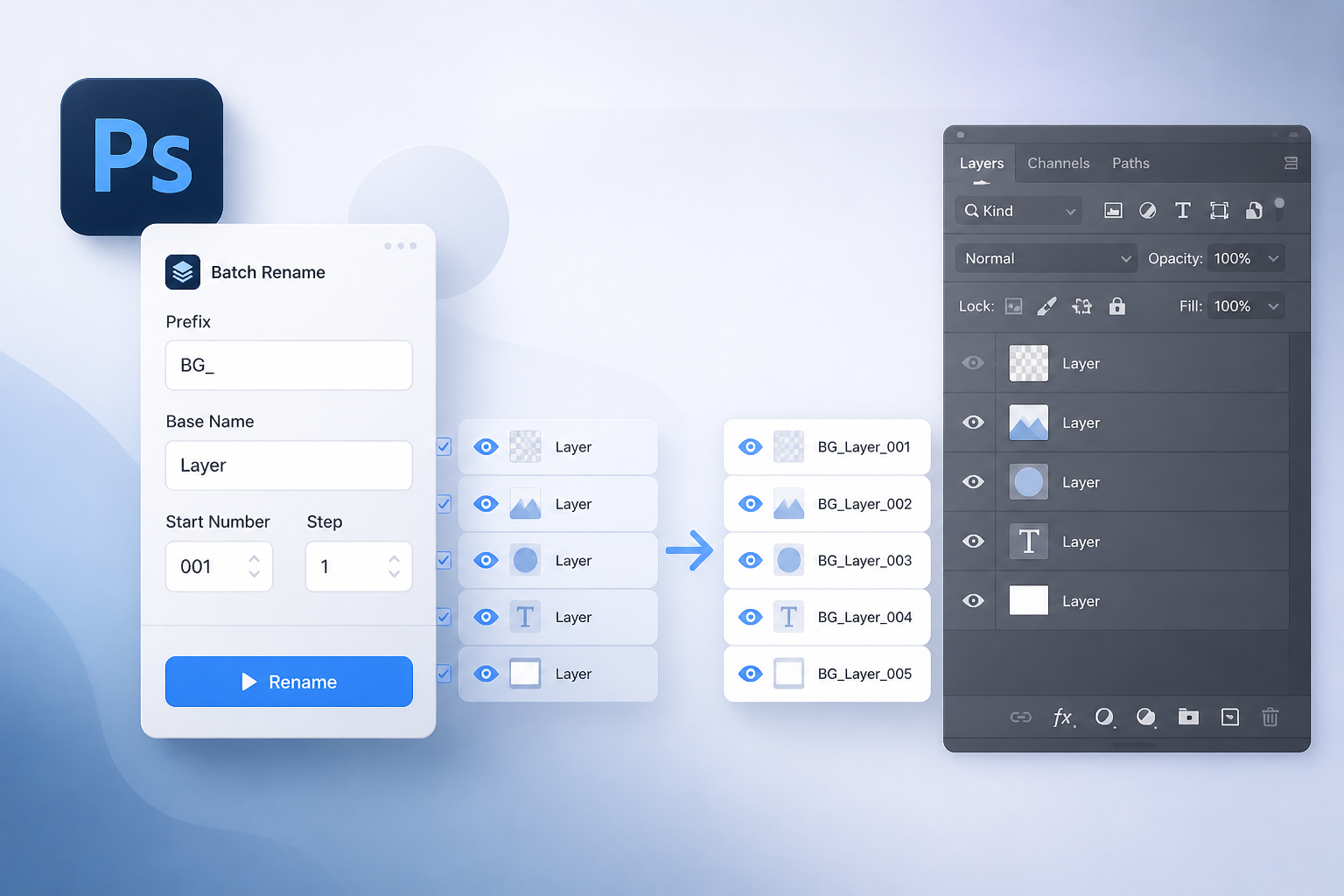Select the mountain image thumbnail in Layers panel
Viewport: 1344px width, 896px height.
(1029, 423)
